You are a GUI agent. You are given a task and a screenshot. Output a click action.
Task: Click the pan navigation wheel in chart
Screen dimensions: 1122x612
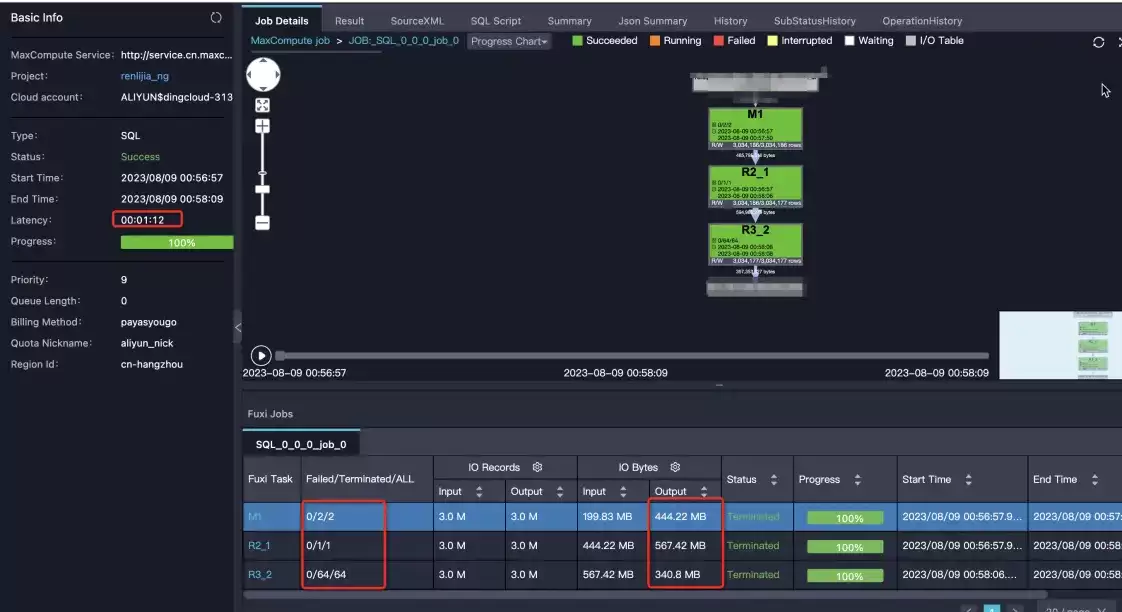(x=263, y=74)
